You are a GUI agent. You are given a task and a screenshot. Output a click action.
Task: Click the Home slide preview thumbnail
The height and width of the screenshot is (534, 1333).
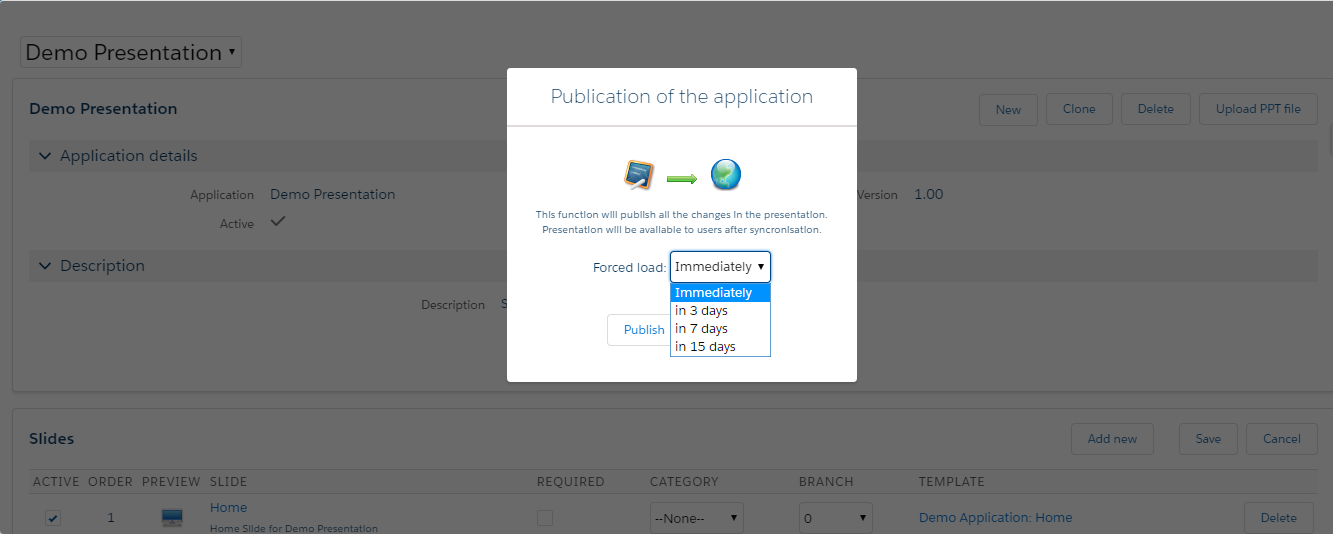pos(172,518)
